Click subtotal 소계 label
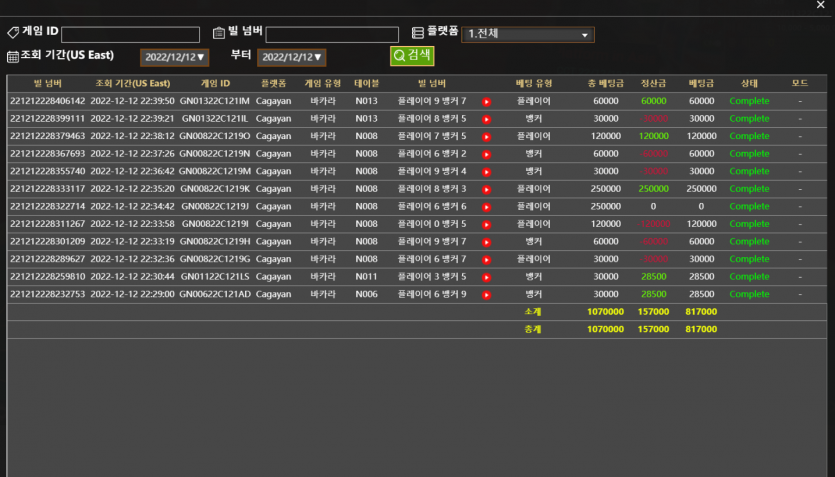The width and height of the screenshot is (835, 477). (x=533, y=312)
